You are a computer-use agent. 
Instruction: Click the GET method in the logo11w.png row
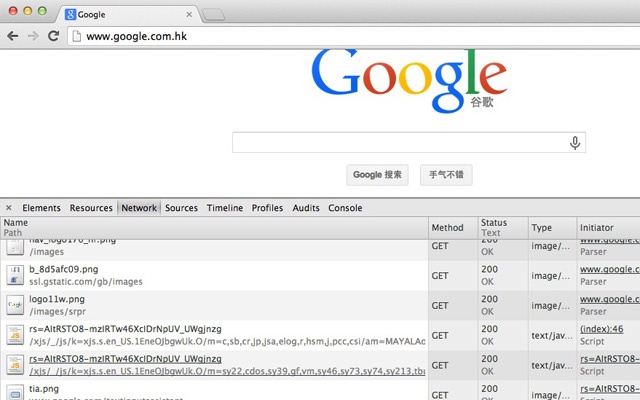click(x=440, y=305)
